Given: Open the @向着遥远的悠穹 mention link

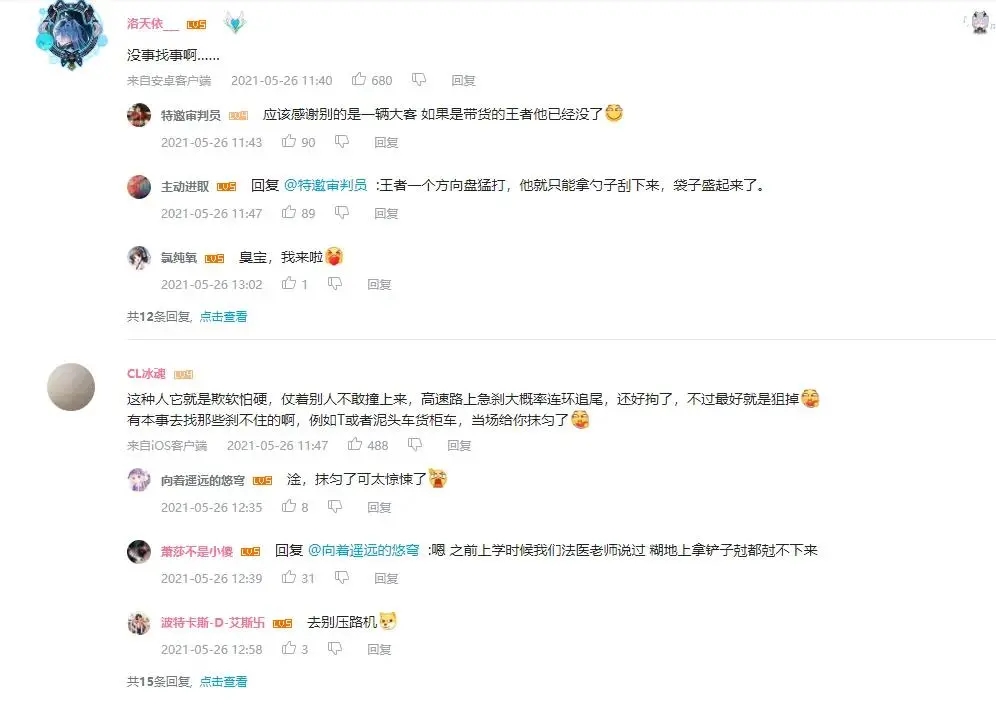Looking at the screenshot, I should click(363, 550).
